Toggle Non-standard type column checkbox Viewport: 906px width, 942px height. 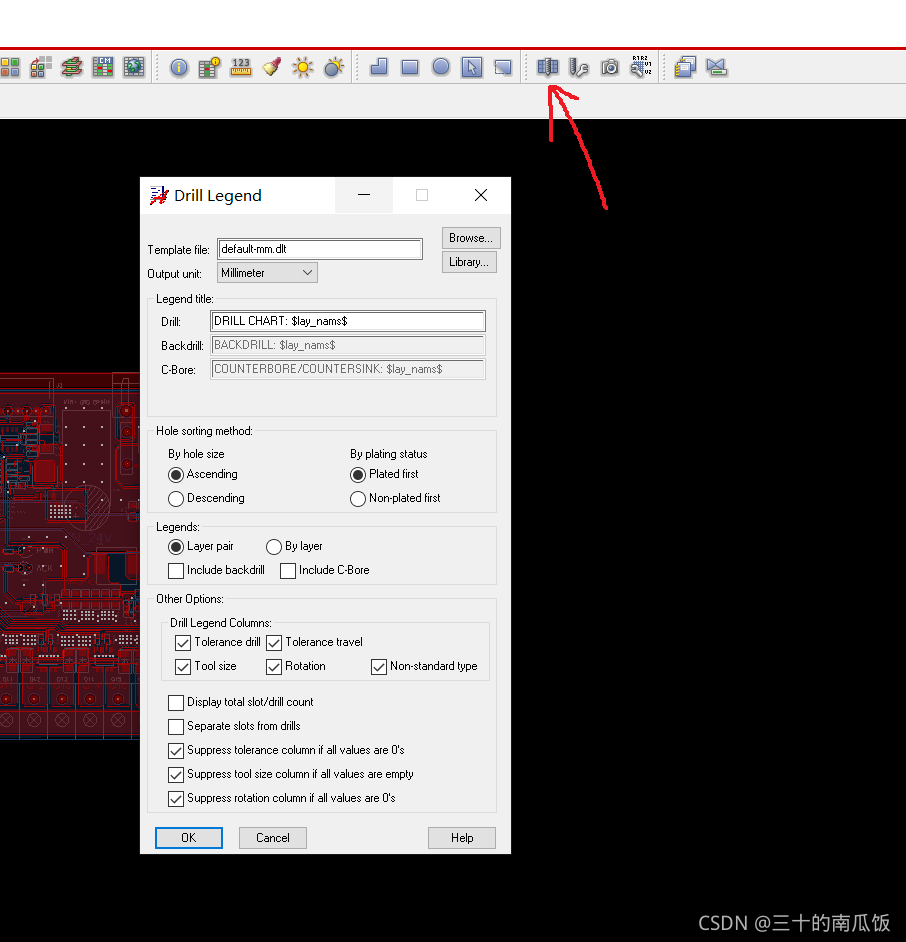379,667
